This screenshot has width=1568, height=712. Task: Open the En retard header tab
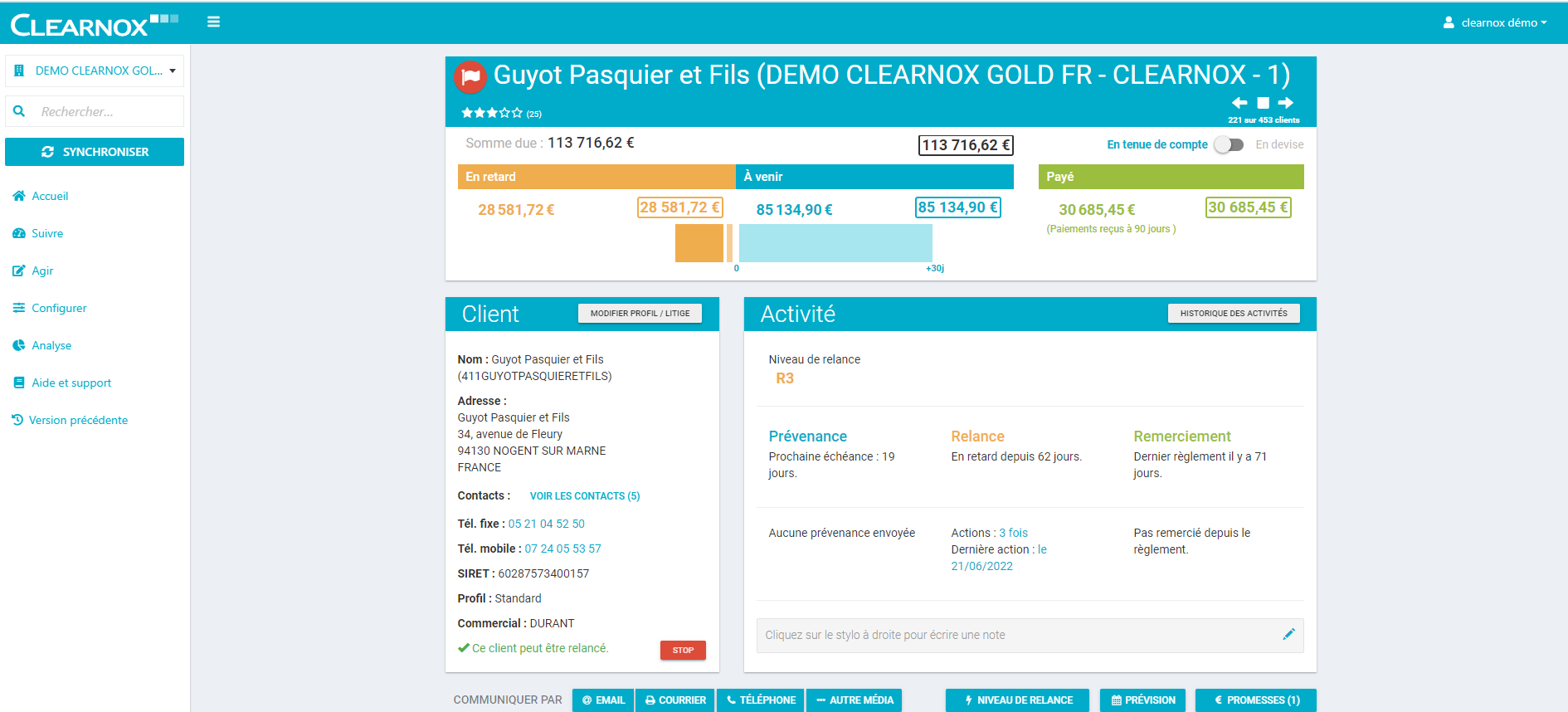(x=597, y=177)
